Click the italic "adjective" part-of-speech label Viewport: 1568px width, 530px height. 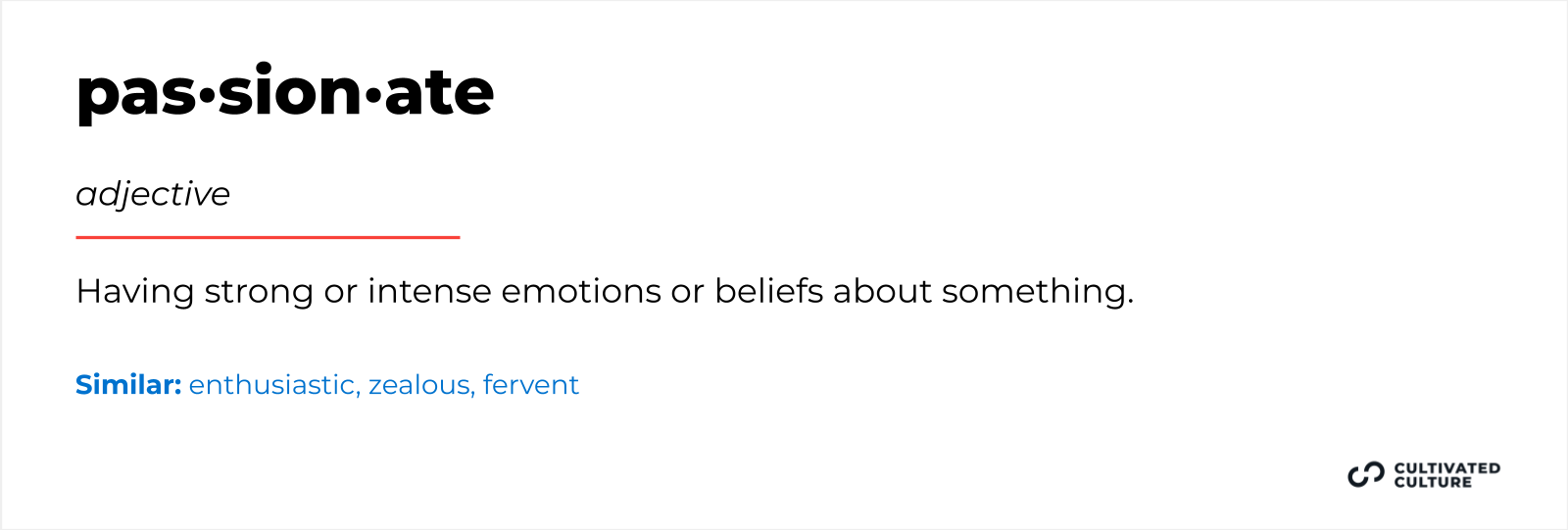pos(153,195)
